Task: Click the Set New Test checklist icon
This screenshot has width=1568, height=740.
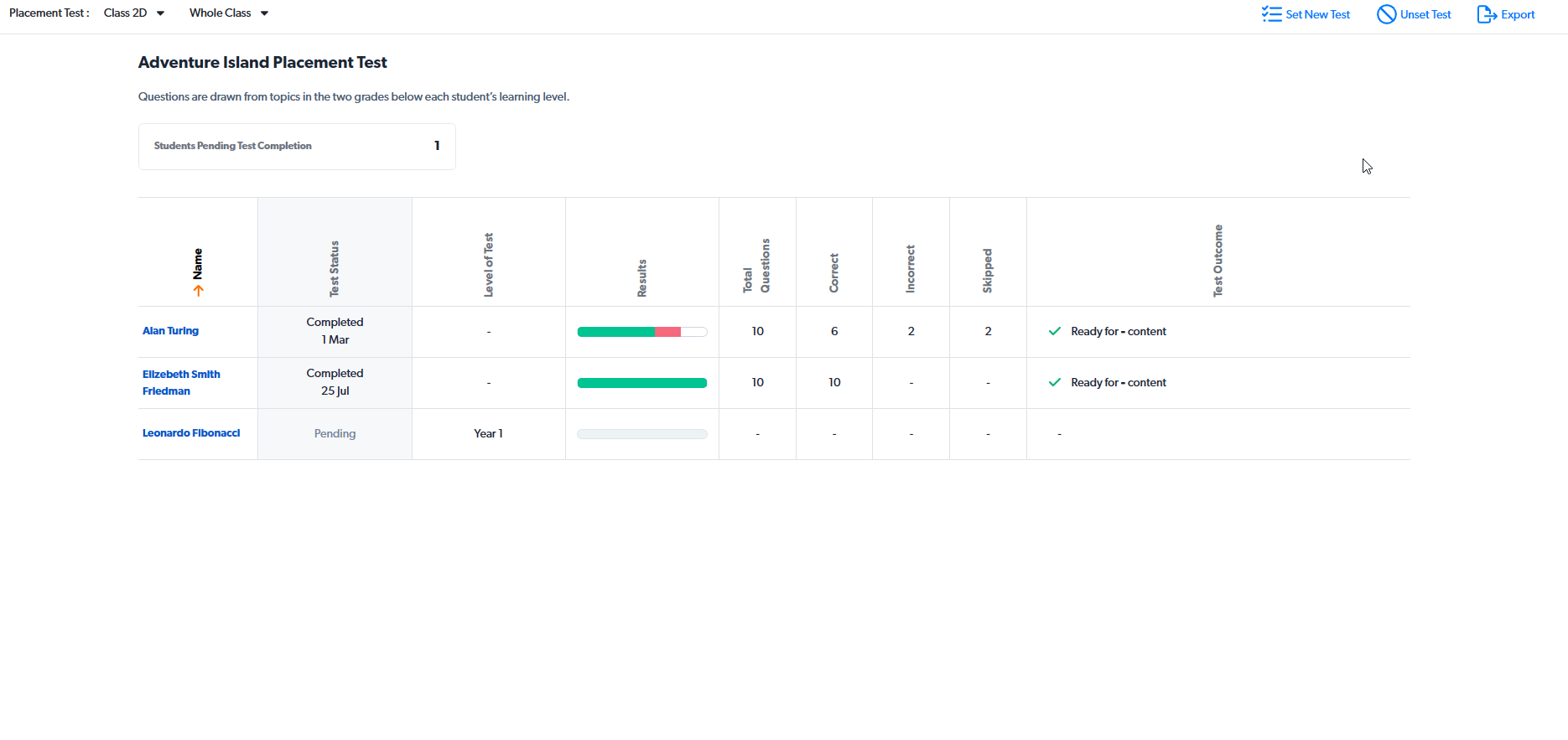Action: click(1271, 14)
